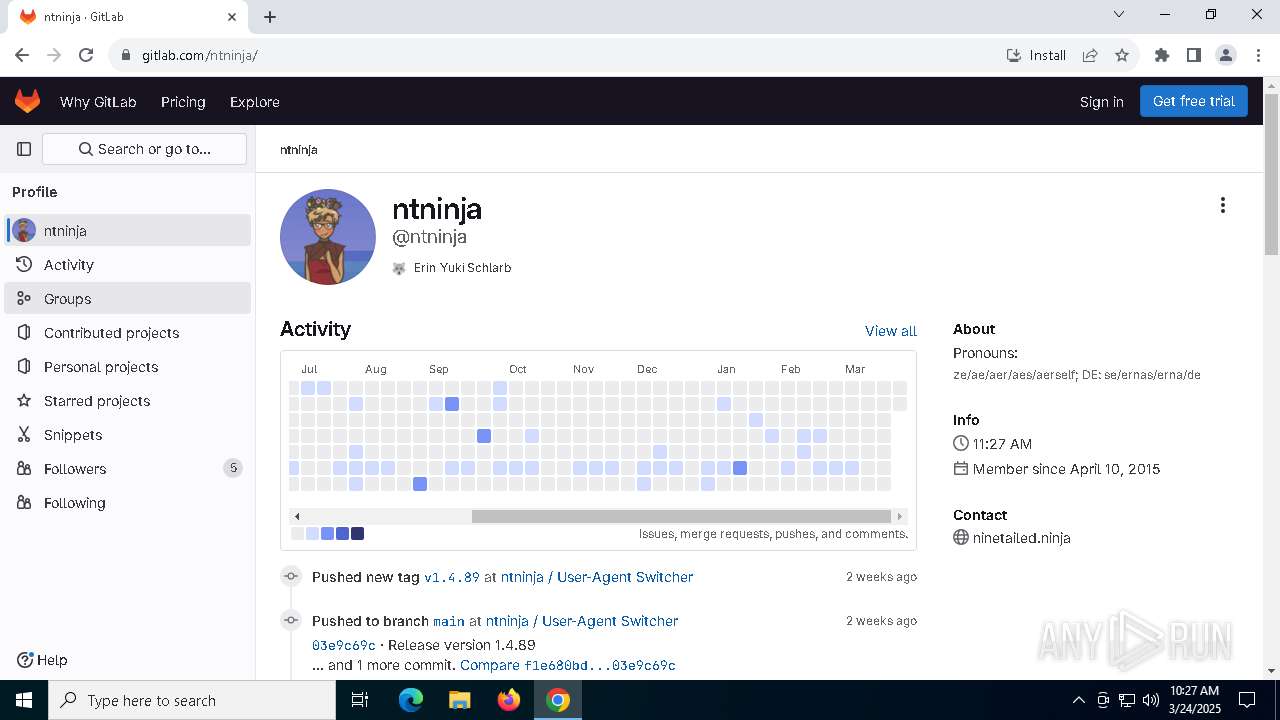This screenshot has width=1280, height=720.
Task: Share this page icon in the address bar
Action: point(1090,55)
